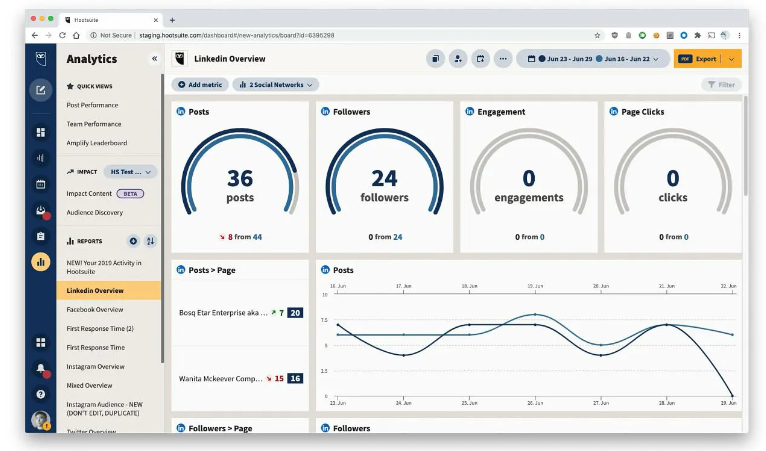The image size is (766, 451).
Task: Expand the Export options arrow
Action: click(731, 59)
